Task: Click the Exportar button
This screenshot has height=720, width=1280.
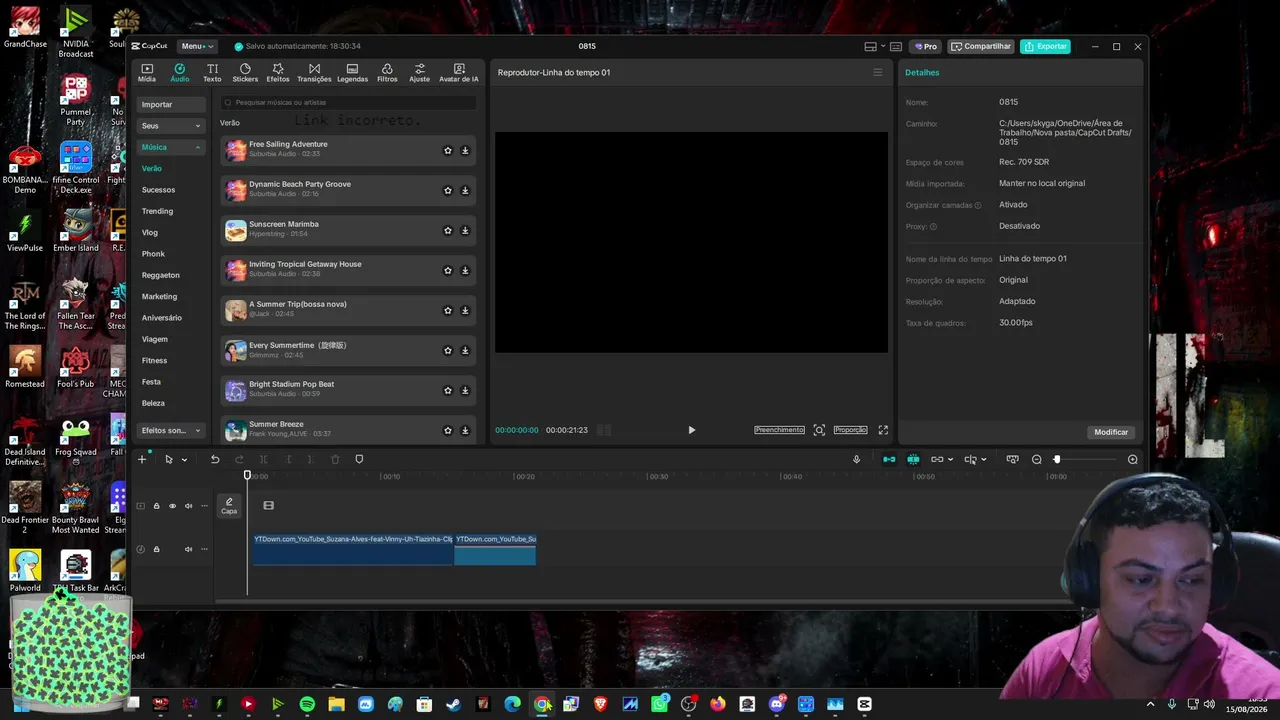Action: click(x=1045, y=46)
